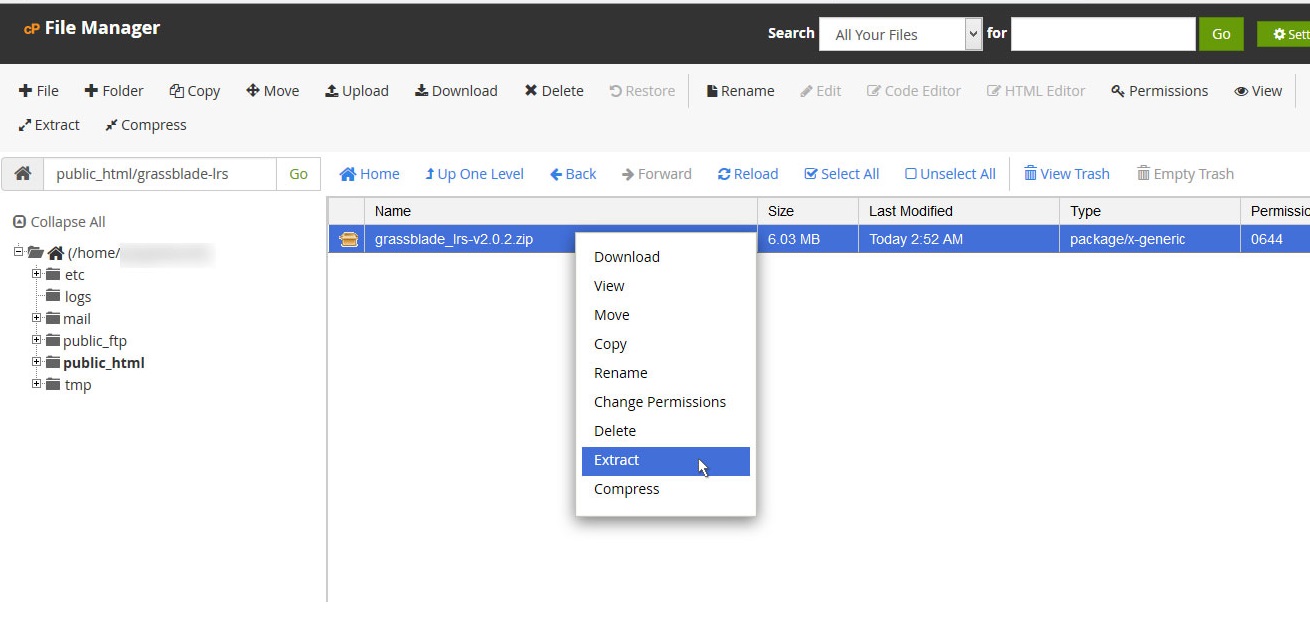Click the Compress tool in toolbar
The width and height of the screenshot is (1310, 620).
click(145, 125)
